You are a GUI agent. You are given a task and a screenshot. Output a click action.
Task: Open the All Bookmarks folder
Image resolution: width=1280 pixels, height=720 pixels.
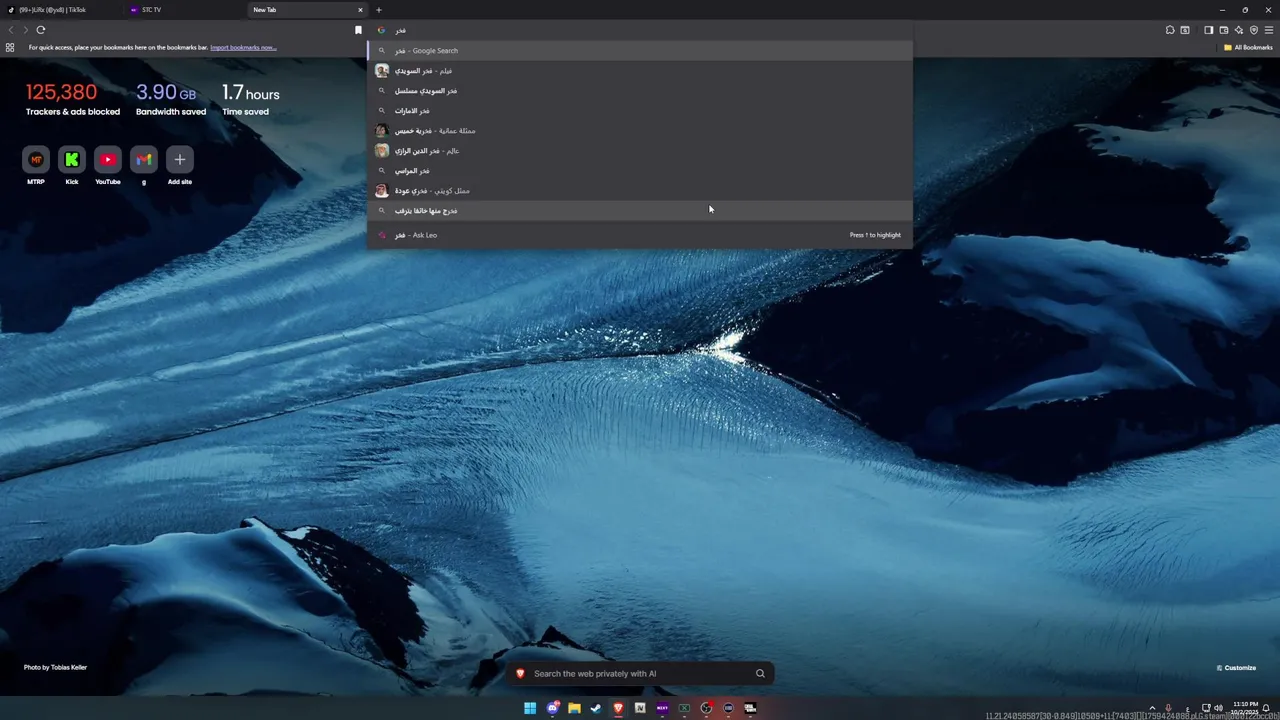(x=1248, y=47)
